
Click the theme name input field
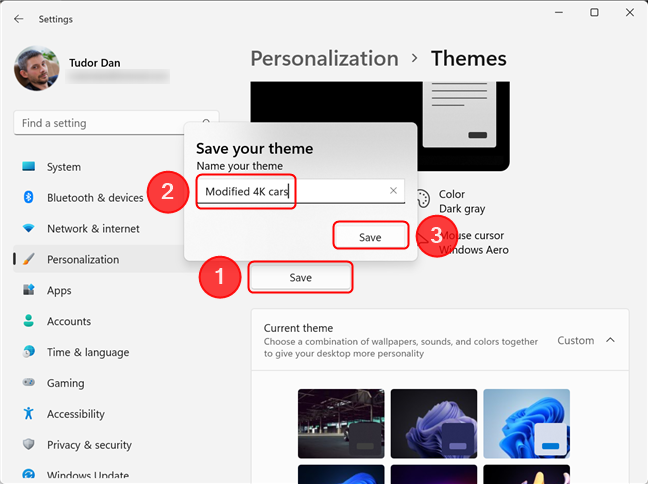pos(300,191)
